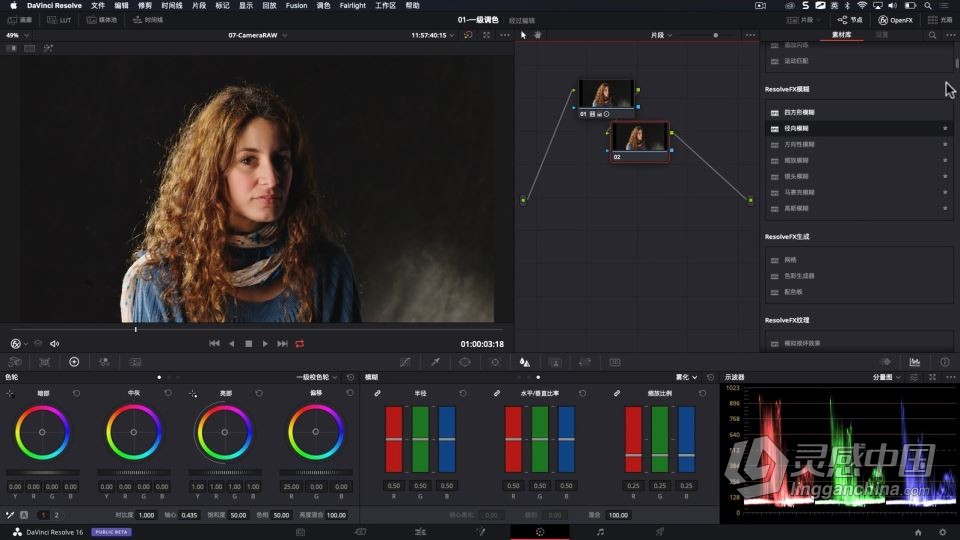960x540 pixels.
Task: Play the clip forward
Action: (x=265, y=344)
